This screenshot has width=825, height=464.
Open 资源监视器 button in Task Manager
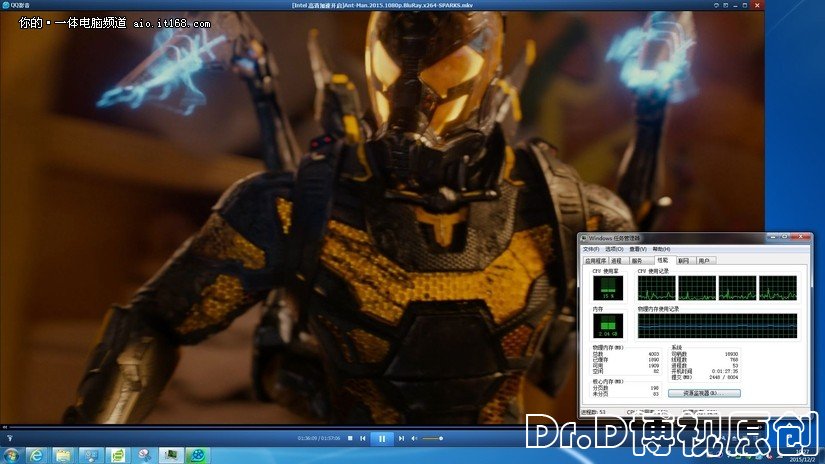coord(704,394)
